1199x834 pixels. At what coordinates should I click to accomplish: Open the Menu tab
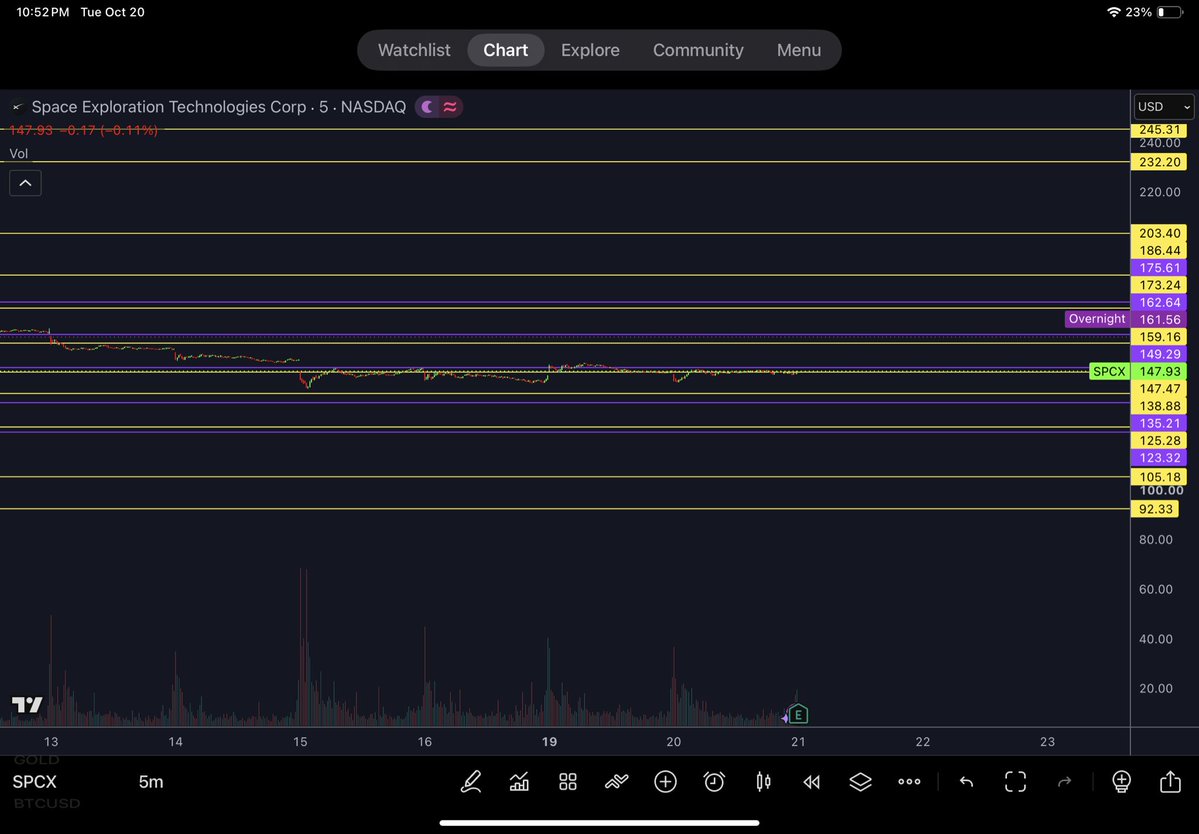tap(799, 50)
